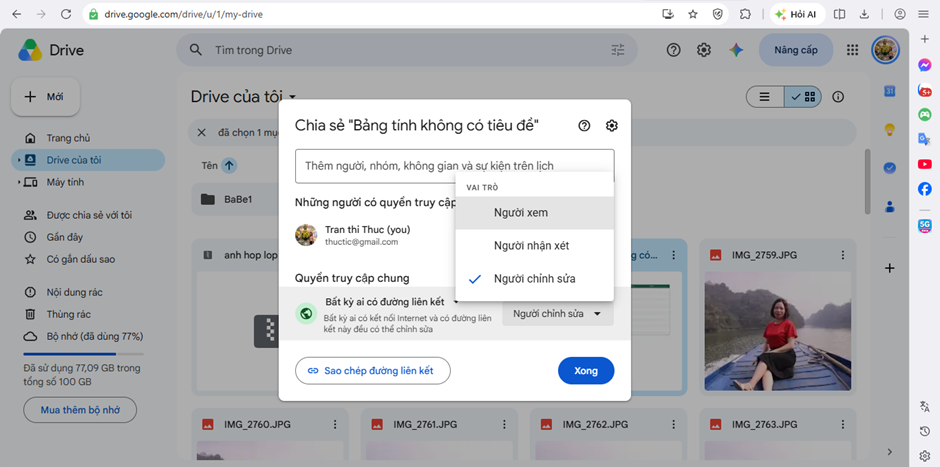Switch to grid layout view
Image resolution: width=940 pixels, height=467 pixels.
click(x=803, y=97)
